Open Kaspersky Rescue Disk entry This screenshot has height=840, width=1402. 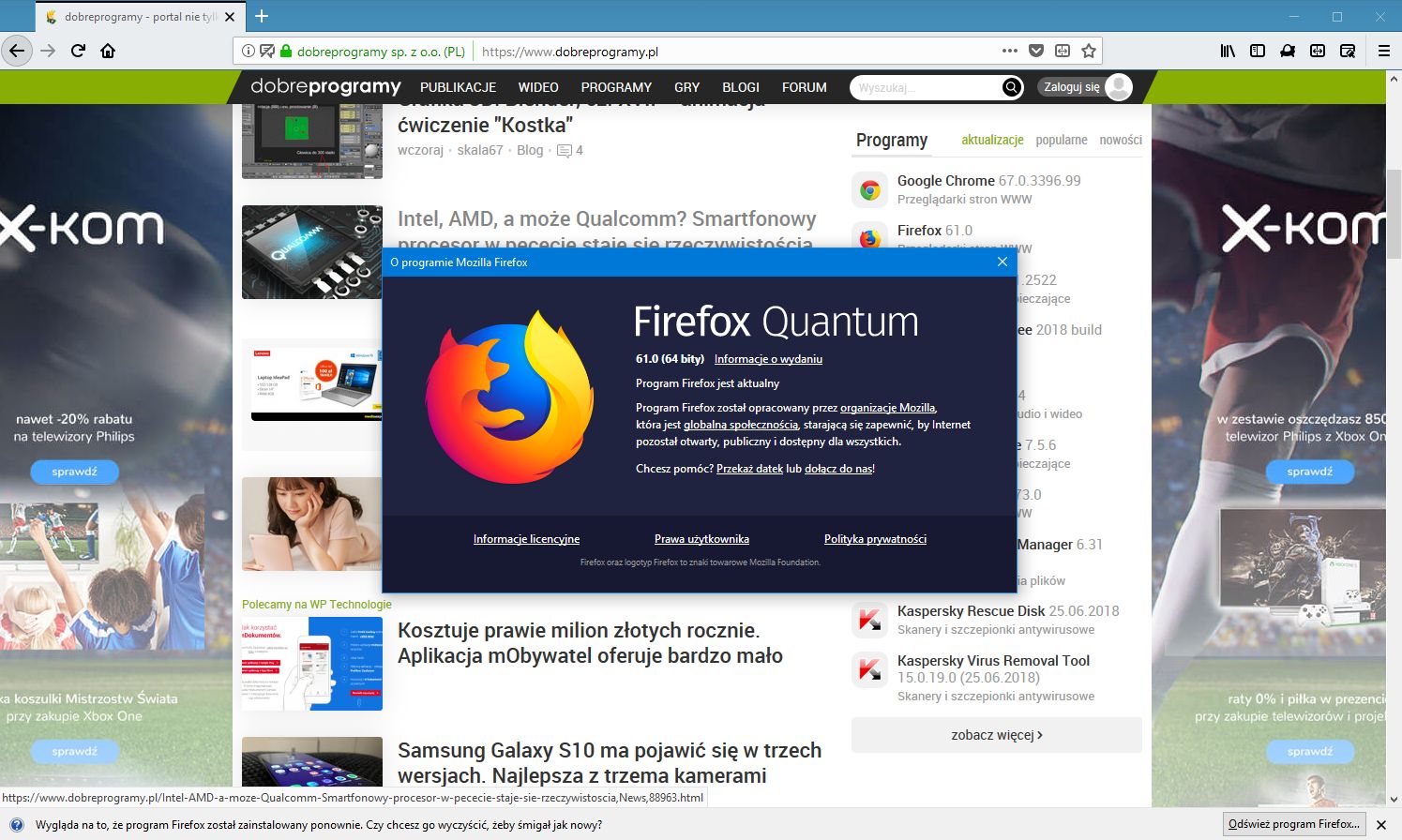1008,610
